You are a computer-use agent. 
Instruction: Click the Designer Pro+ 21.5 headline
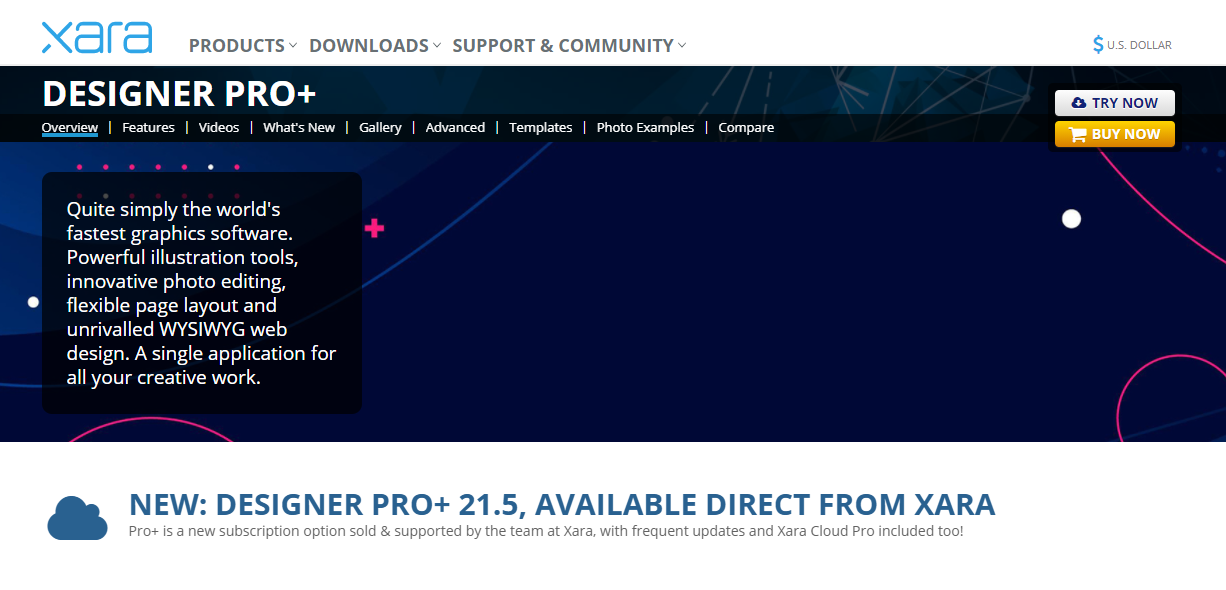coord(562,504)
